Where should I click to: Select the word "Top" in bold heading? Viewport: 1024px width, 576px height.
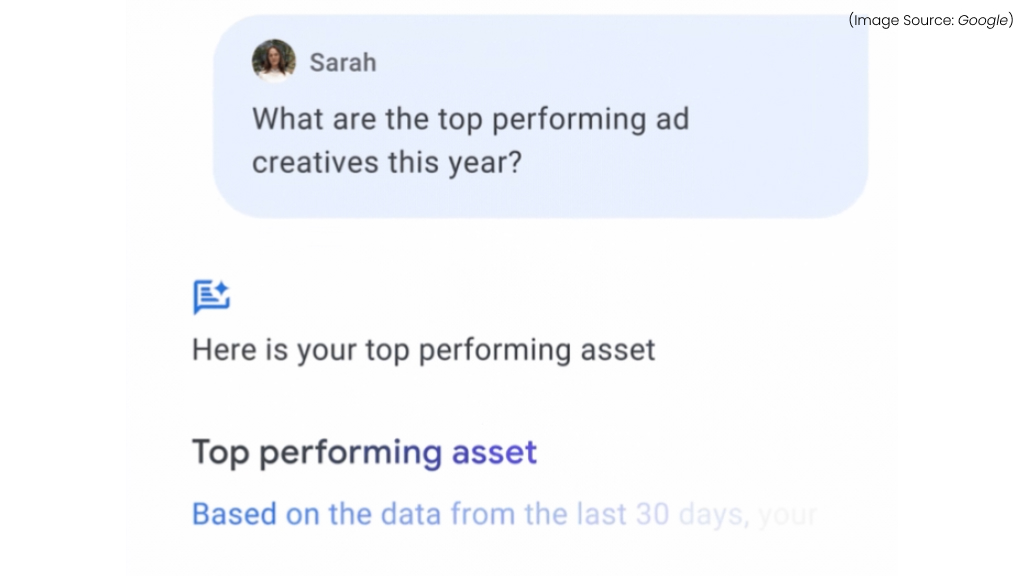[x=220, y=452]
